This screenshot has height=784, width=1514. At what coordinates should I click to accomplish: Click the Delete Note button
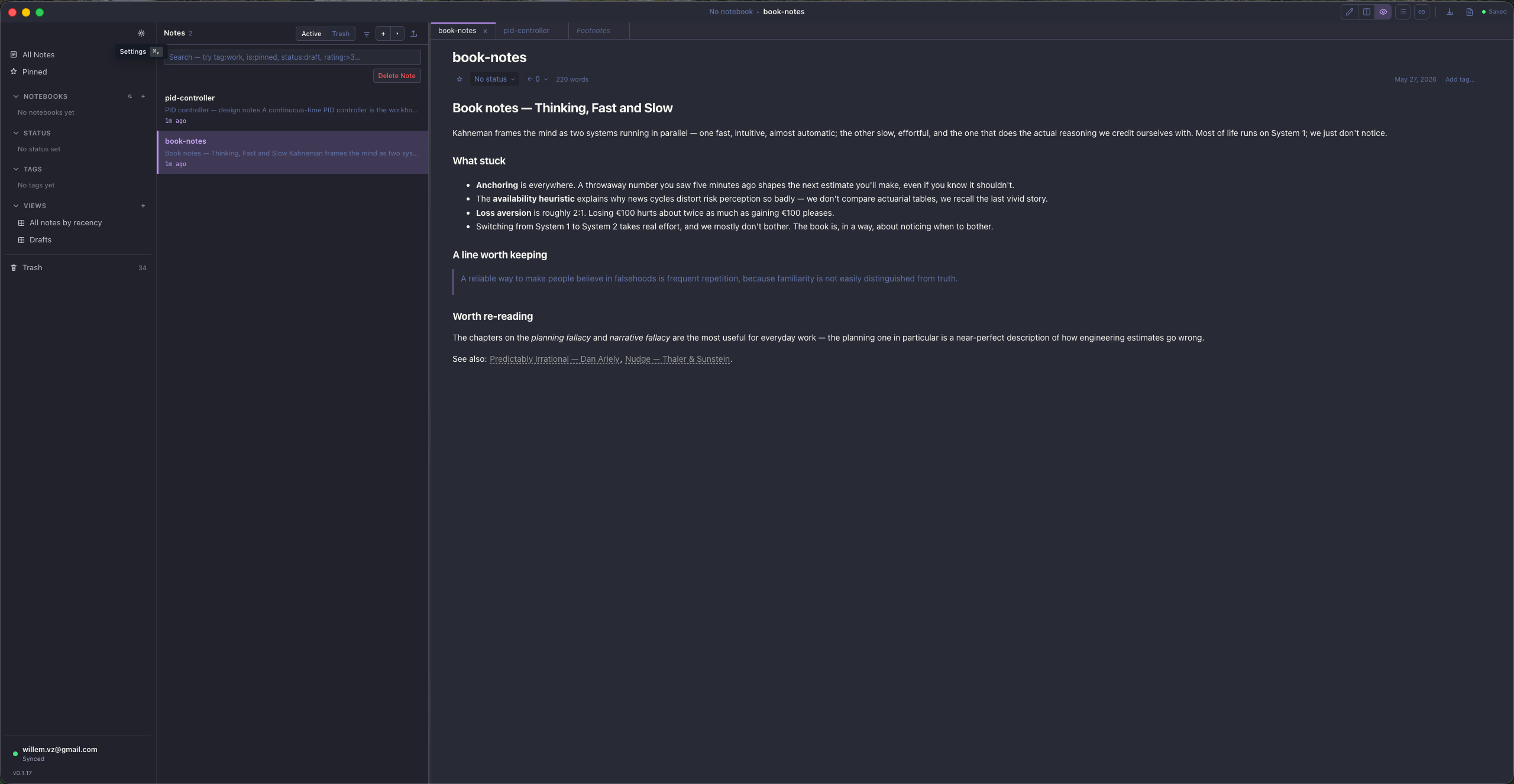397,76
